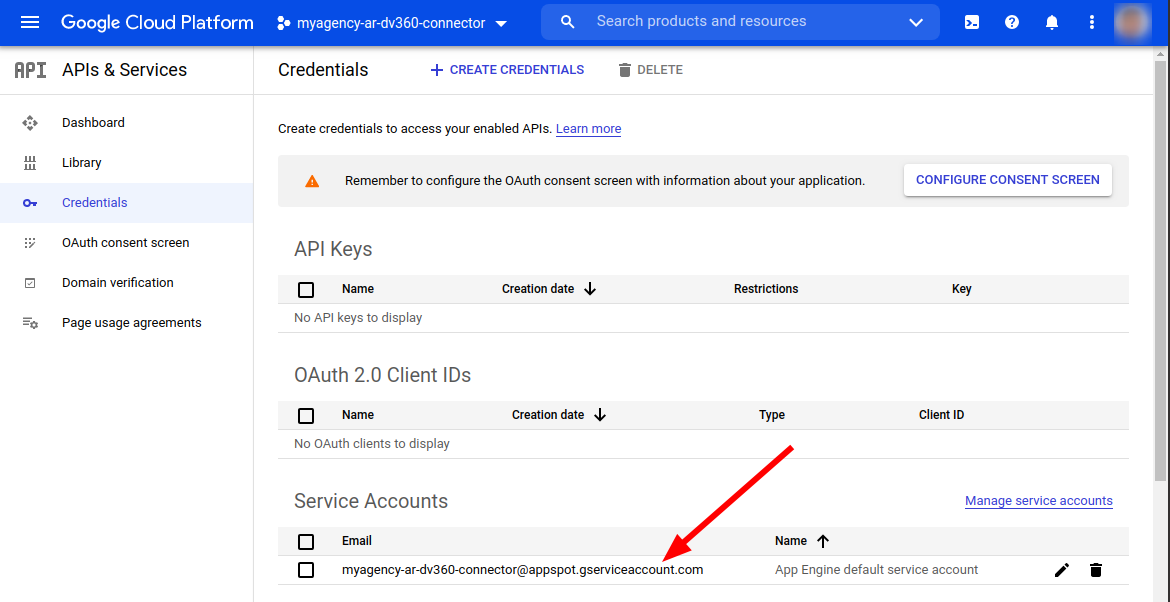Click the Type column header
The image size is (1170, 602).
(x=772, y=415)
